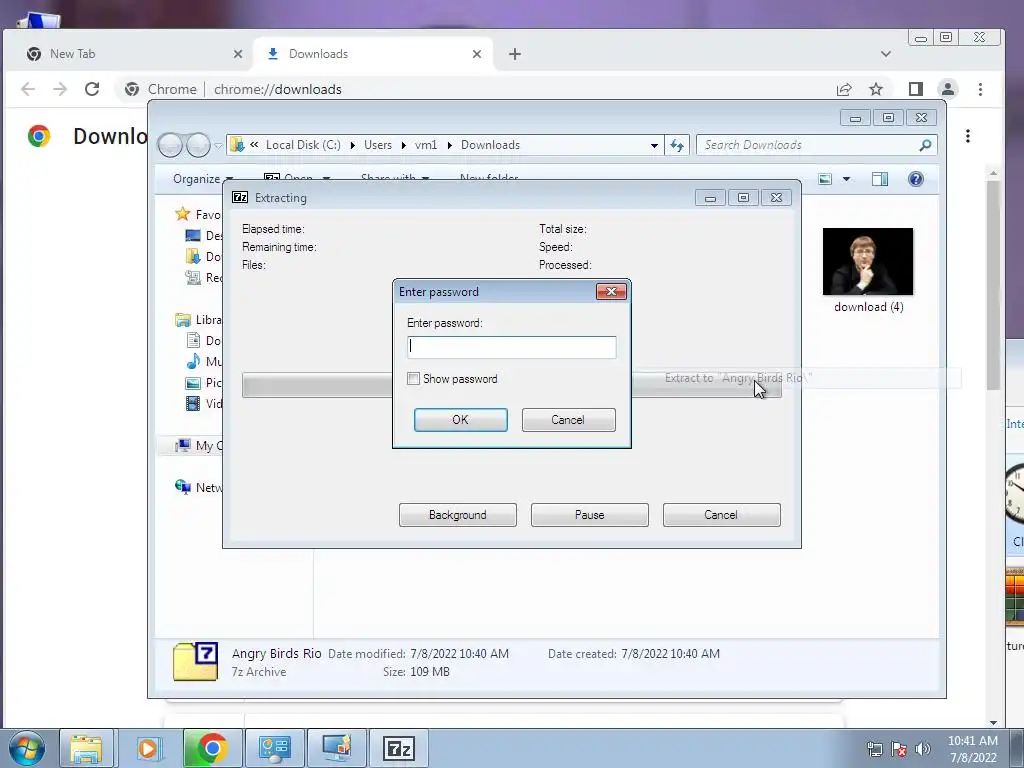The width and height of the screenshot is (1024, 768).
Task: Close the Enter password dialog with red X
Action: click(611, 291)
